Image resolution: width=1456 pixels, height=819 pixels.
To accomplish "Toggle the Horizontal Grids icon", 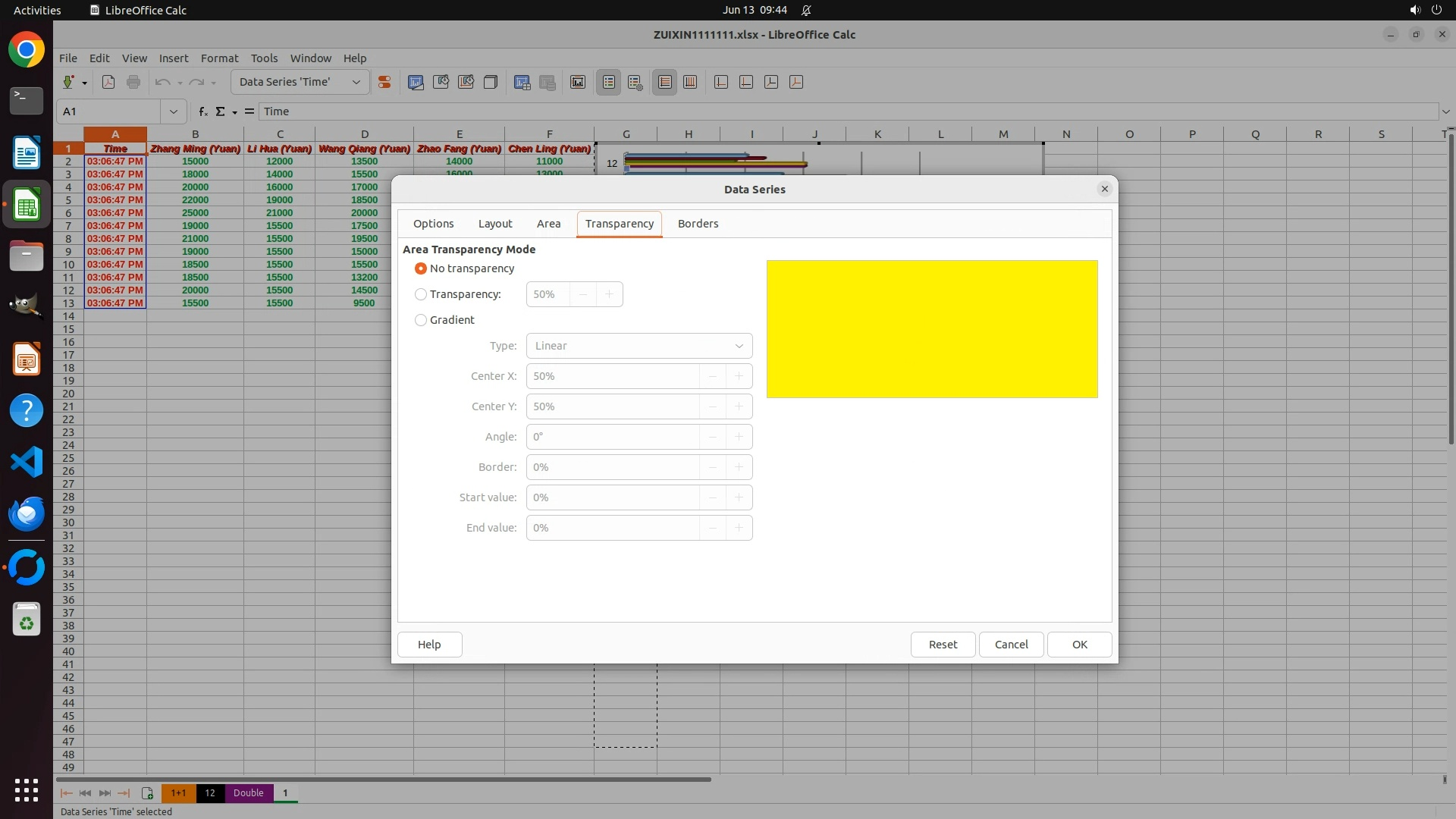I will (665, 83).
